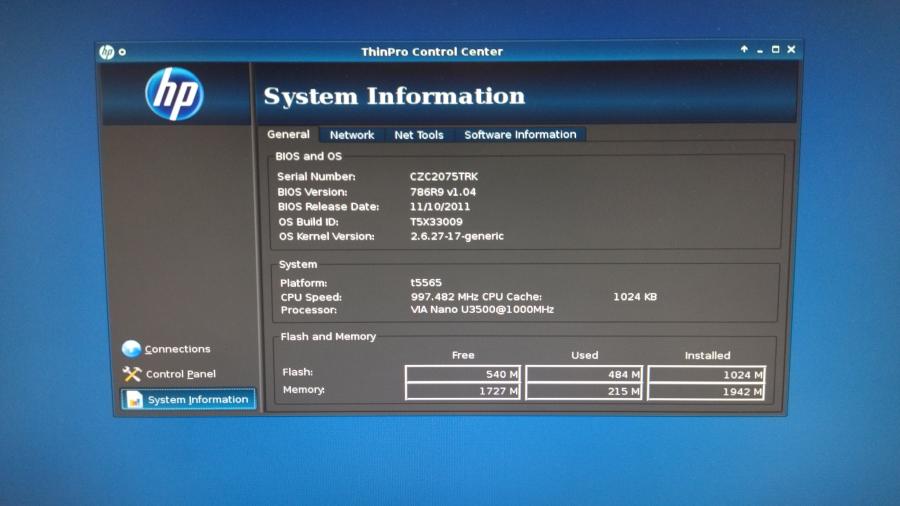Click the serial number CZC2075TRK
Viewport: 900px width, 506px height.
444,177
